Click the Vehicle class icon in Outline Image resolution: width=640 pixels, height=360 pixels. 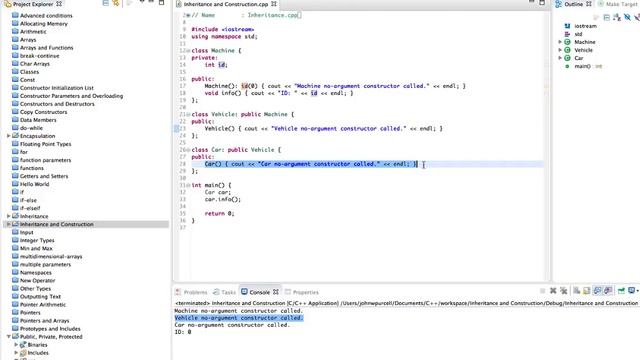point(567,50)
